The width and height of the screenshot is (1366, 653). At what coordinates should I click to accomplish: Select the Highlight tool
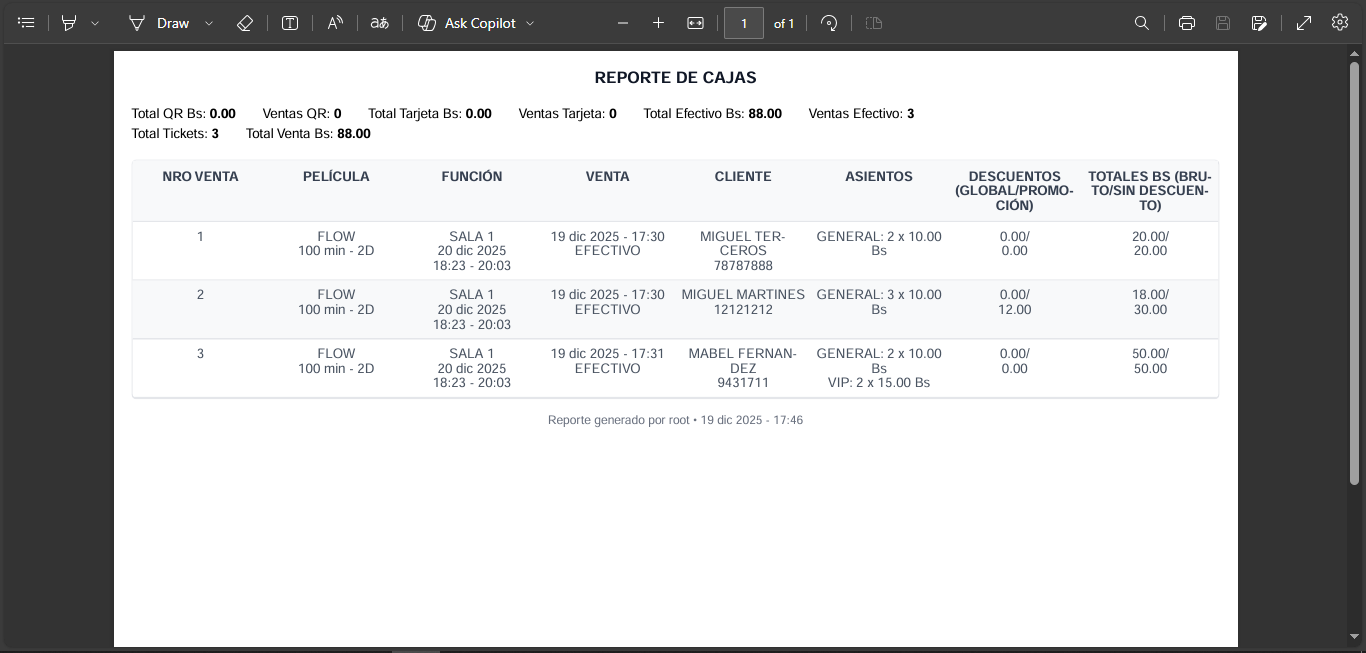pyautogui.click(x=69, y=23)
